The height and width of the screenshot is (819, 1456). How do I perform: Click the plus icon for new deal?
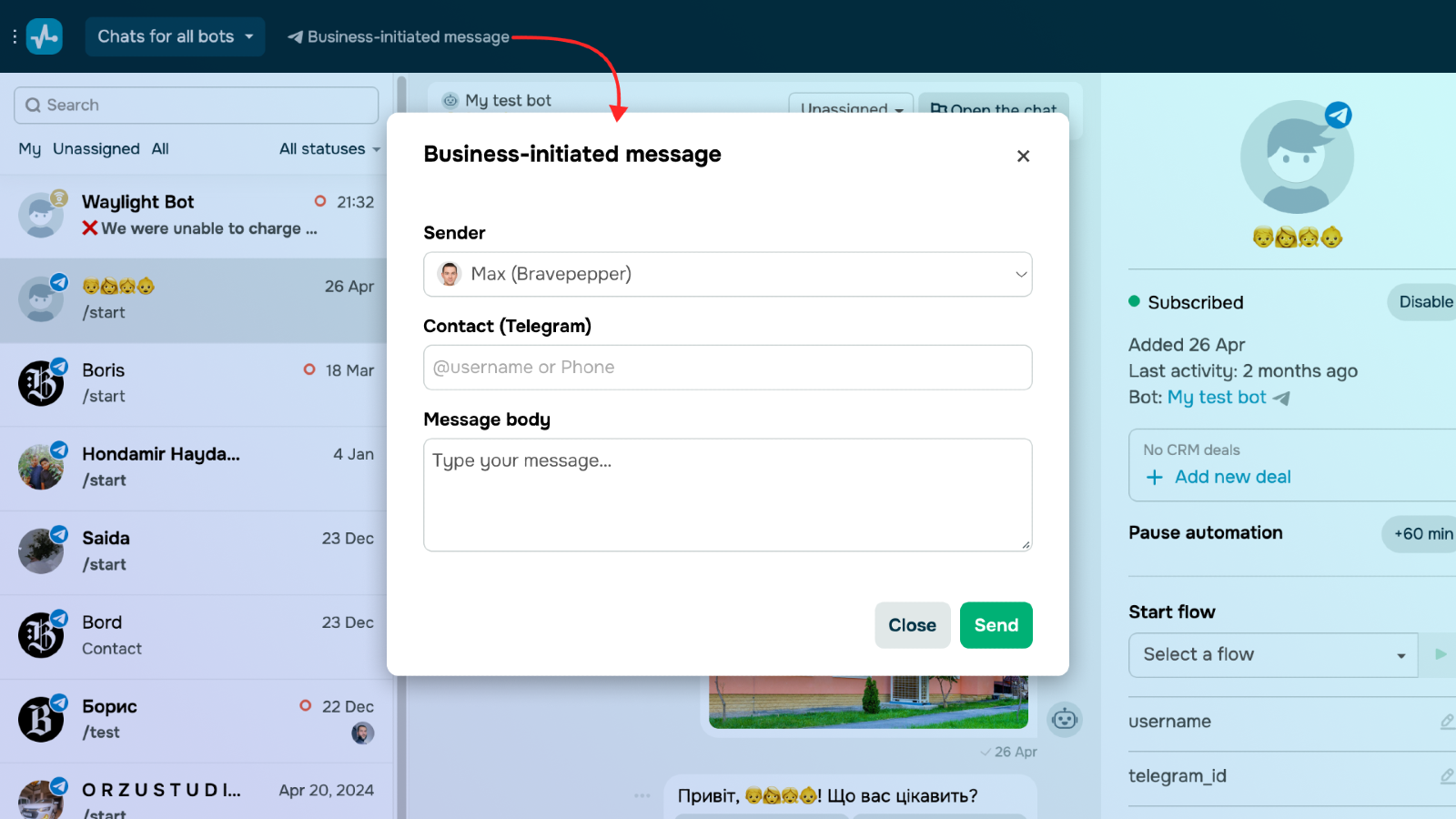[x=1154, y=478]
